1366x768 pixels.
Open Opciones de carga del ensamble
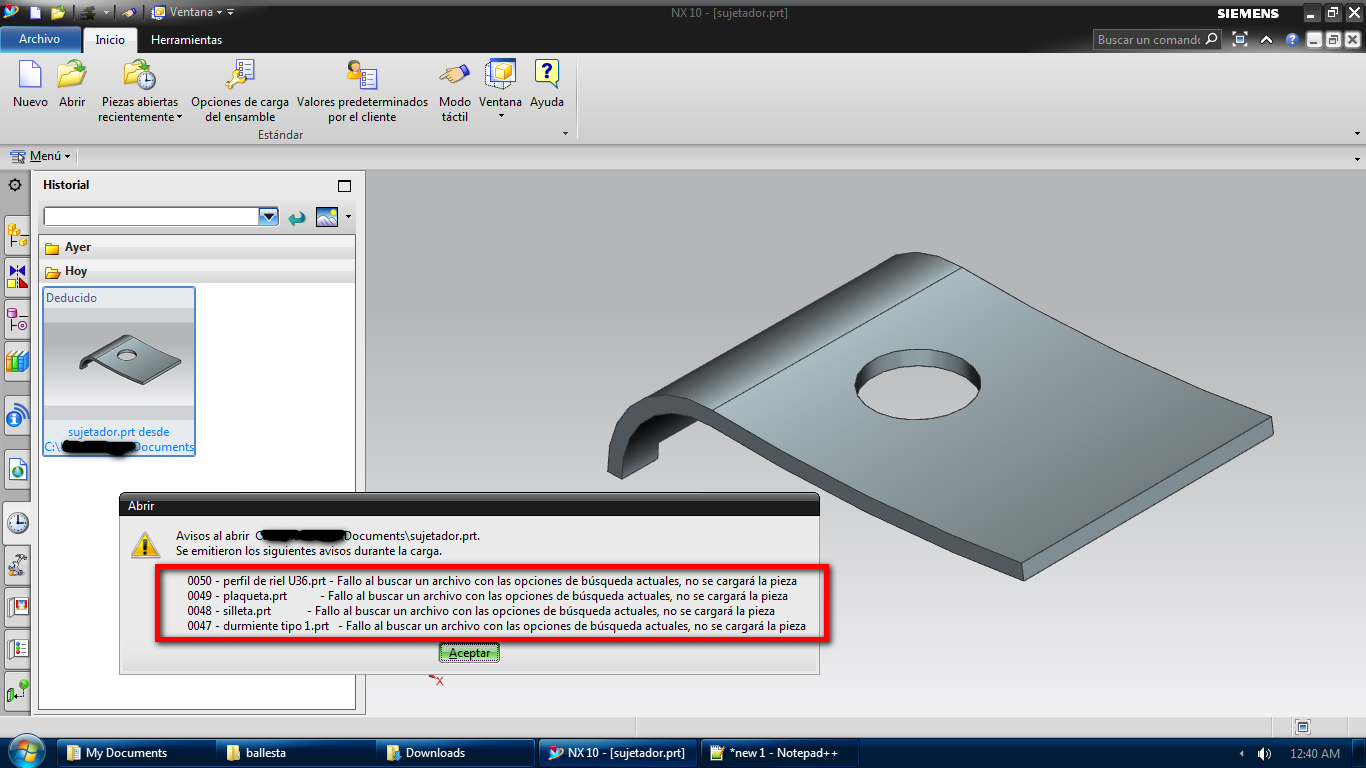(x=240, y=91)
